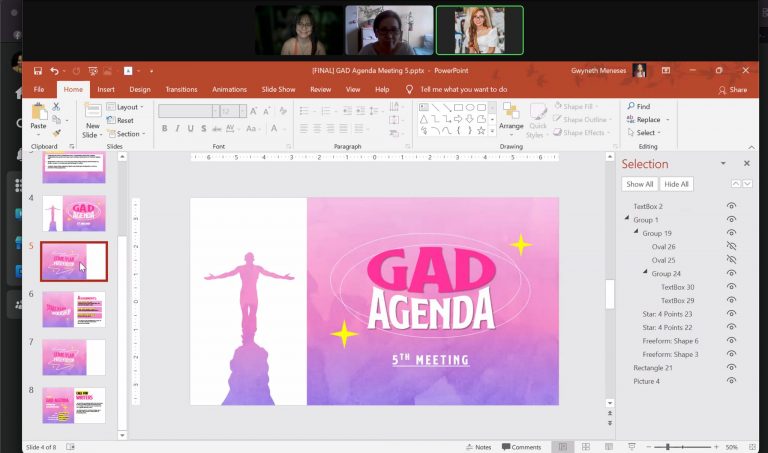Click the Save icon in quick access toolbar

pos(37,71)
